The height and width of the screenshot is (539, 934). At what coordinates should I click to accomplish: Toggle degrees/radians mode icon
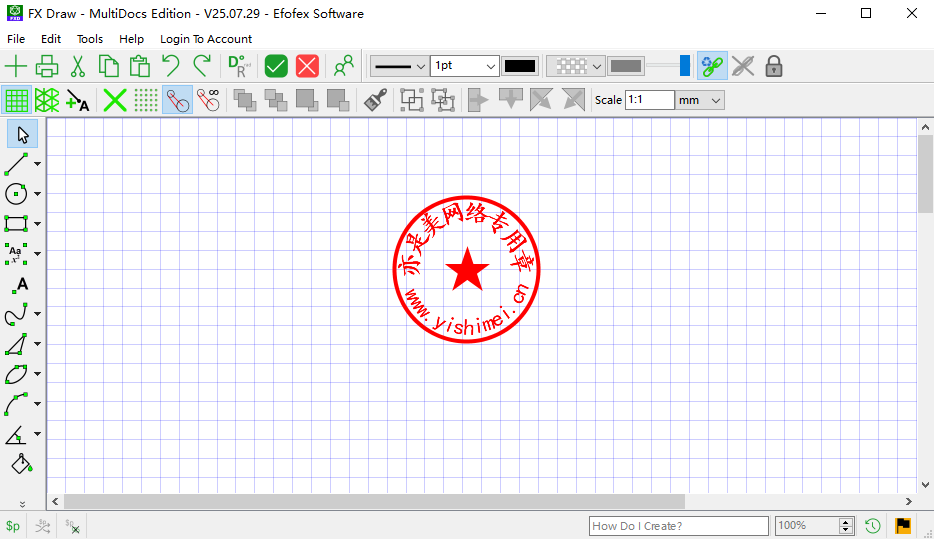(x=239, y=66)
